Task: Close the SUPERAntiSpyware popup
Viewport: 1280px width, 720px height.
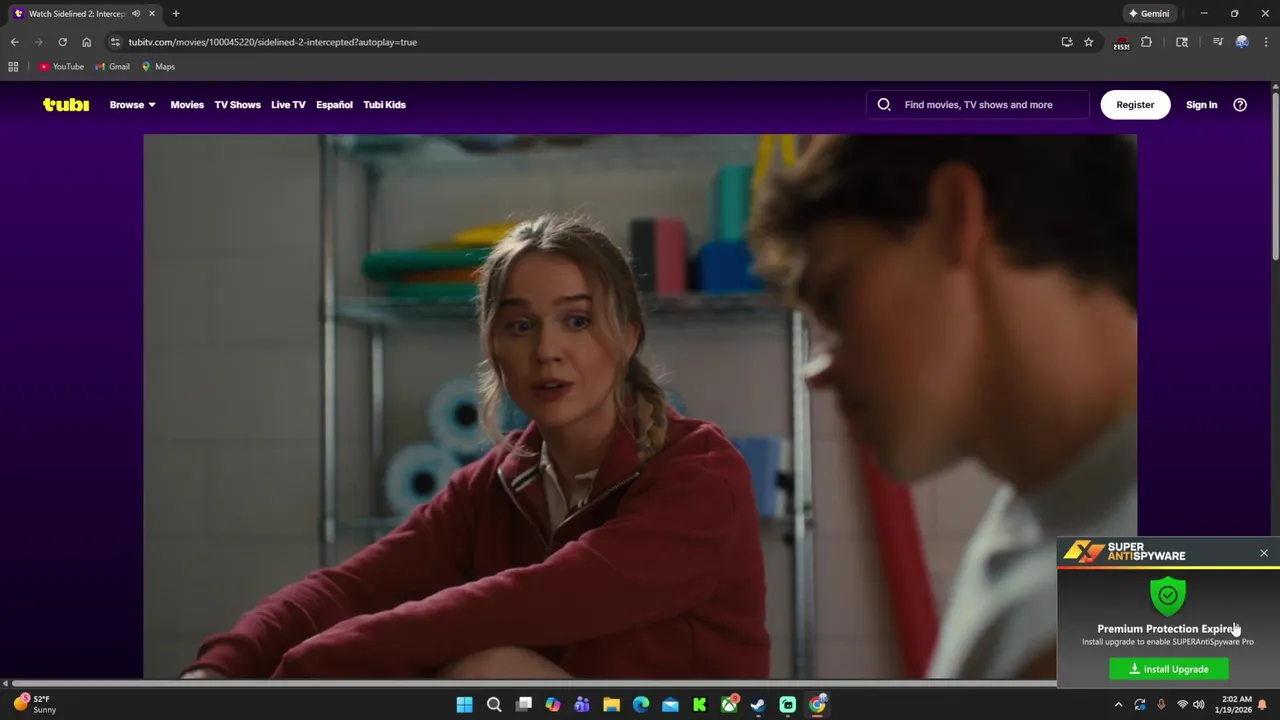Action: [x=1264, y=553]
